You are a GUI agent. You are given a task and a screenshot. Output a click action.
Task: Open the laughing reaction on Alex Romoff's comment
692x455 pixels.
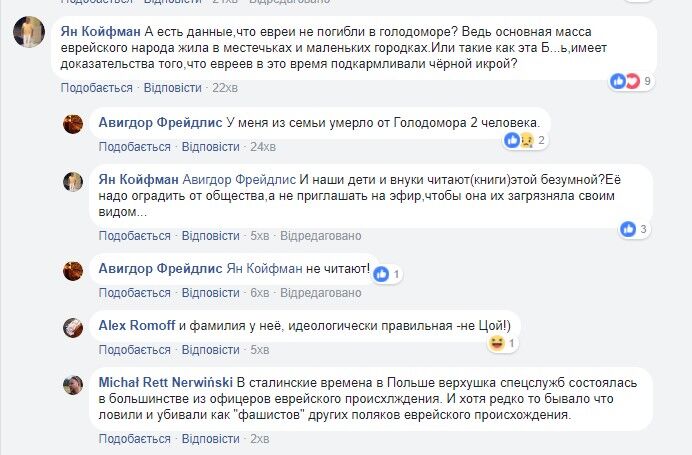point(501,343)
